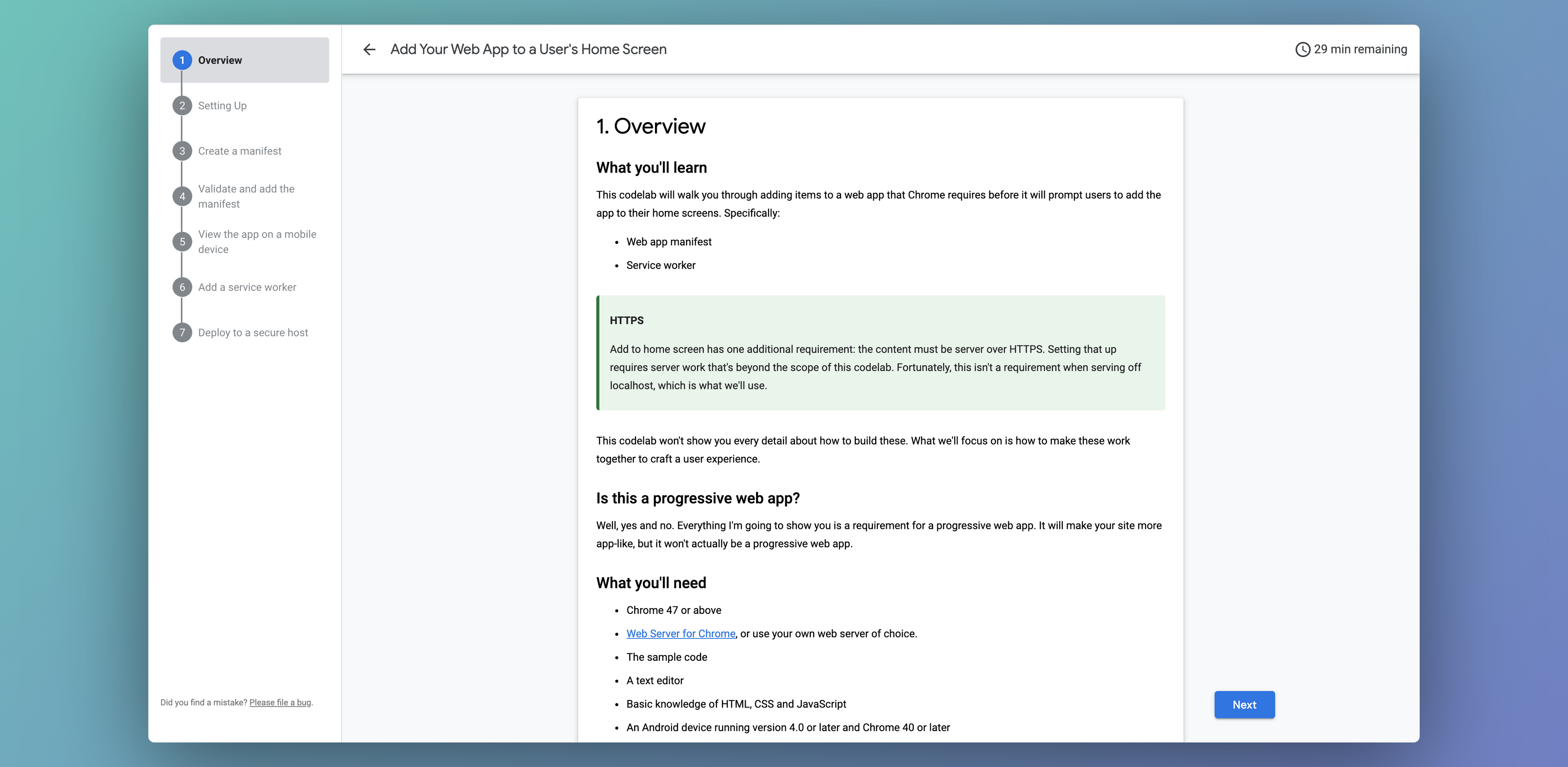Click the A text editor bullet
The width and height of the screenshot is (1568, 767).
point(655,680)
